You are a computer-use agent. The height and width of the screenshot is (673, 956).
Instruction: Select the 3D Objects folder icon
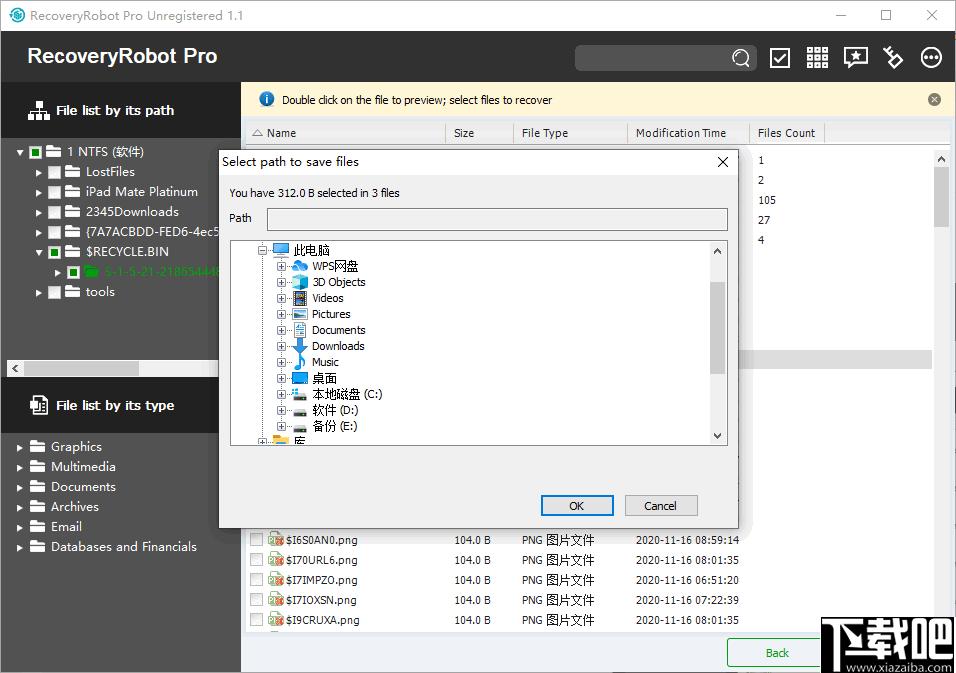[x=300, y=282]
